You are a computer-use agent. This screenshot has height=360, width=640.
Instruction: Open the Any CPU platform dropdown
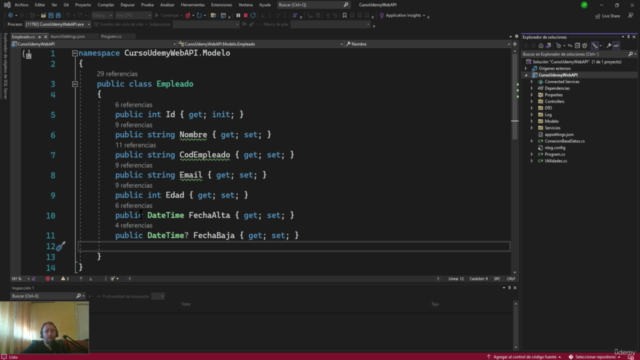[x=133, y=16]
